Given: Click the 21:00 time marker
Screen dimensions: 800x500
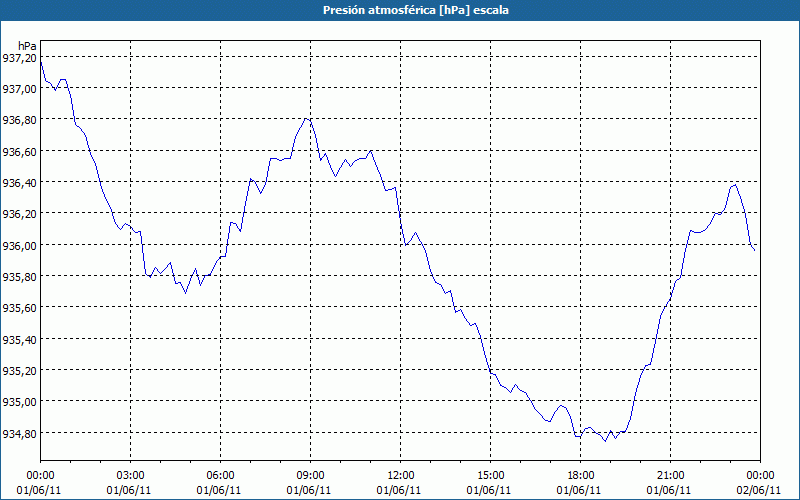Looking at the screenshot, I should 670,475.
